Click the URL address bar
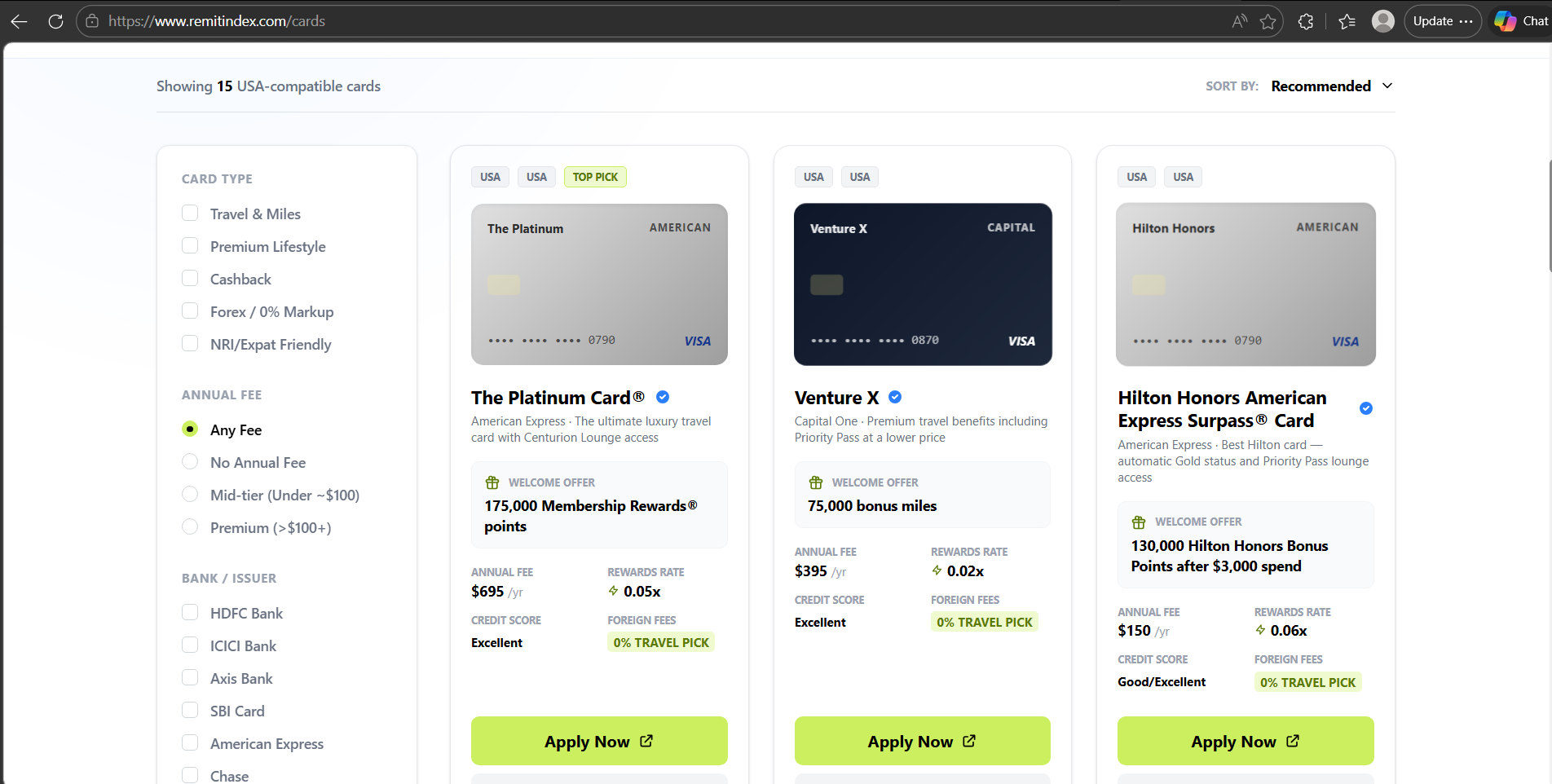 pos(652,21)
